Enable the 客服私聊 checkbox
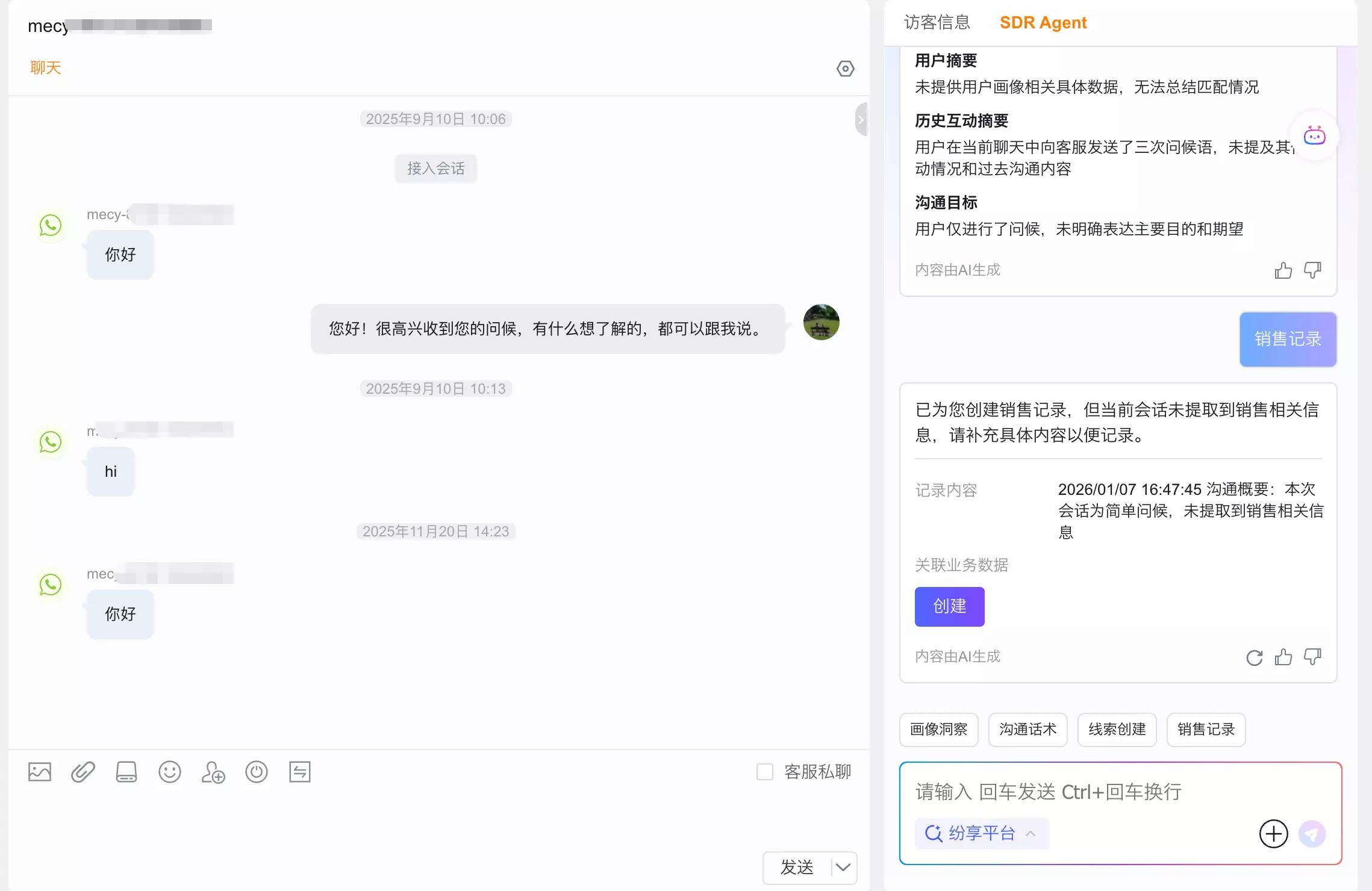Image resolution: width=1372 pixels, height=891 pixels. (x=765, y=772)
